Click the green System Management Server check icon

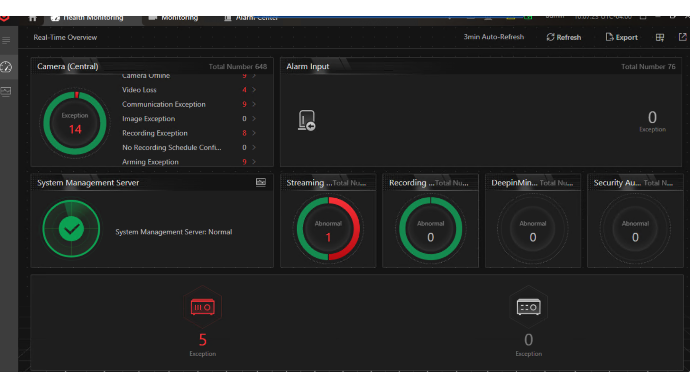[71, 229]
